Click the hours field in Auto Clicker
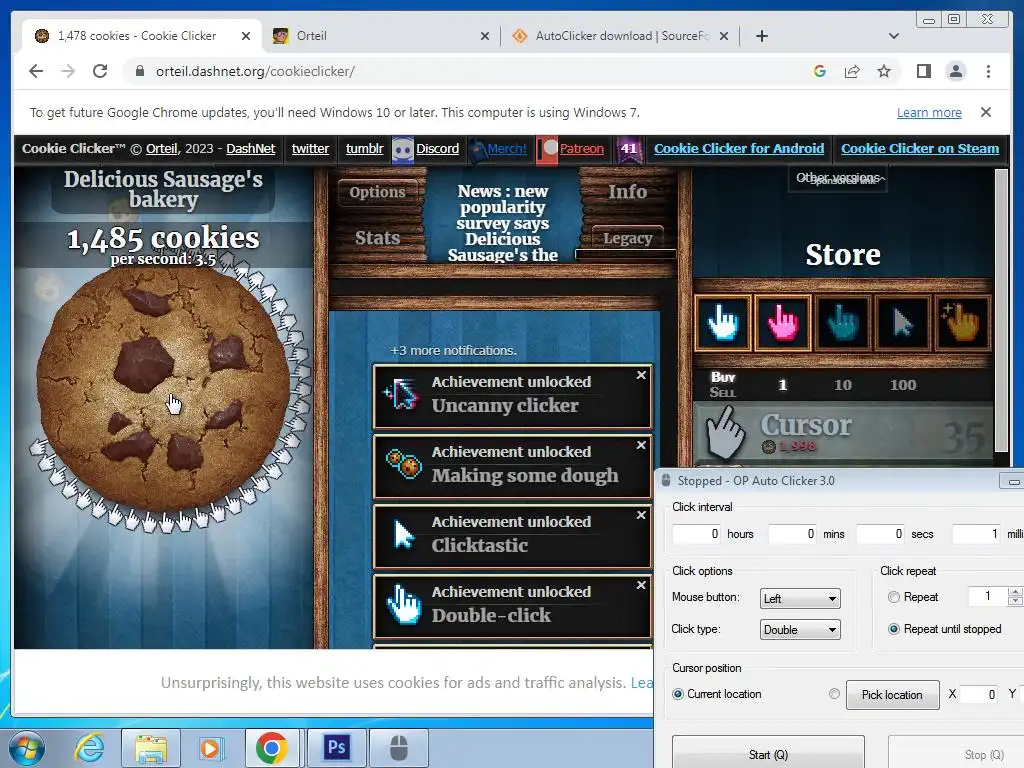 696,534
